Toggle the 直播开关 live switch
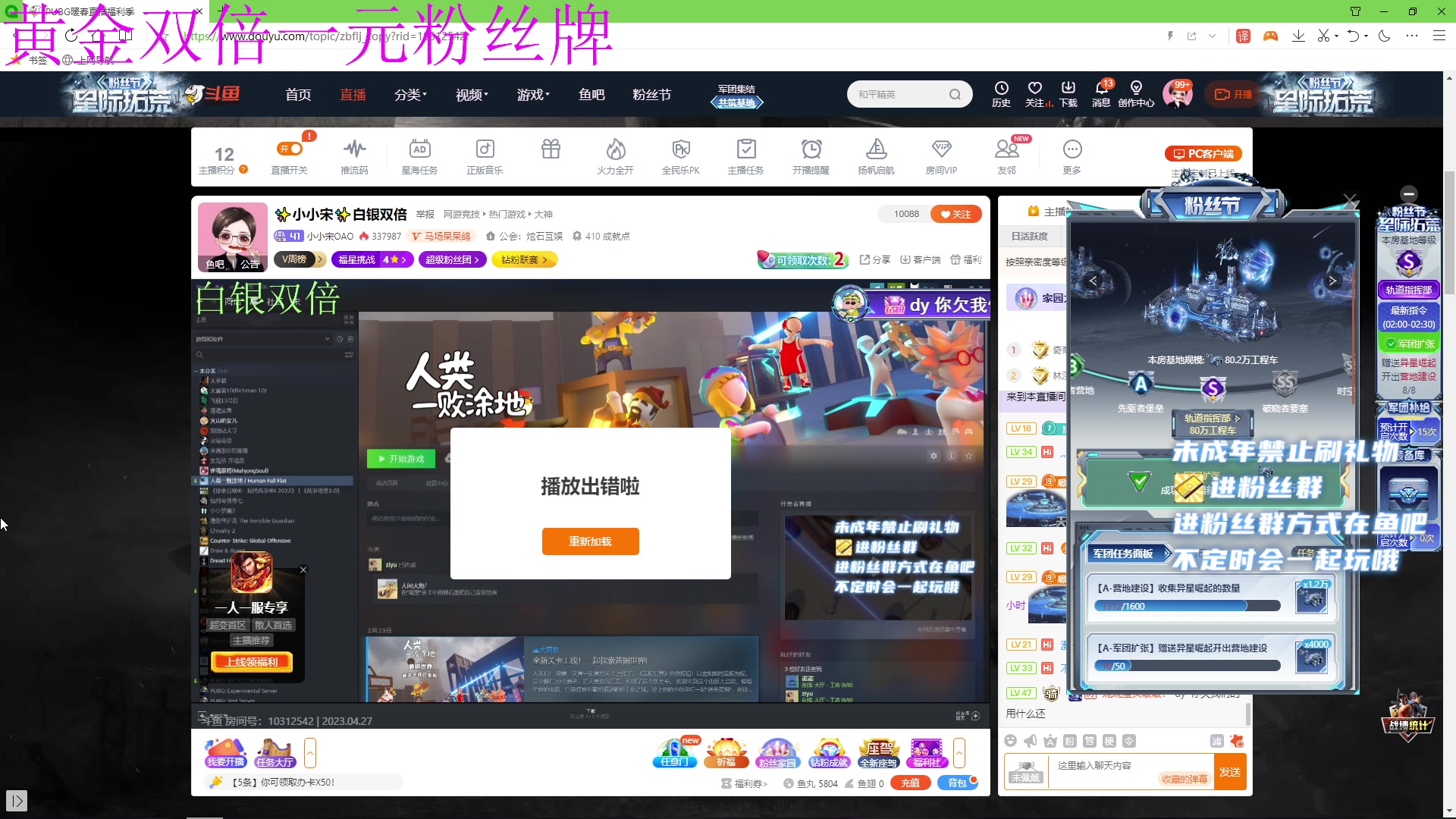 (x=290, y=155)
